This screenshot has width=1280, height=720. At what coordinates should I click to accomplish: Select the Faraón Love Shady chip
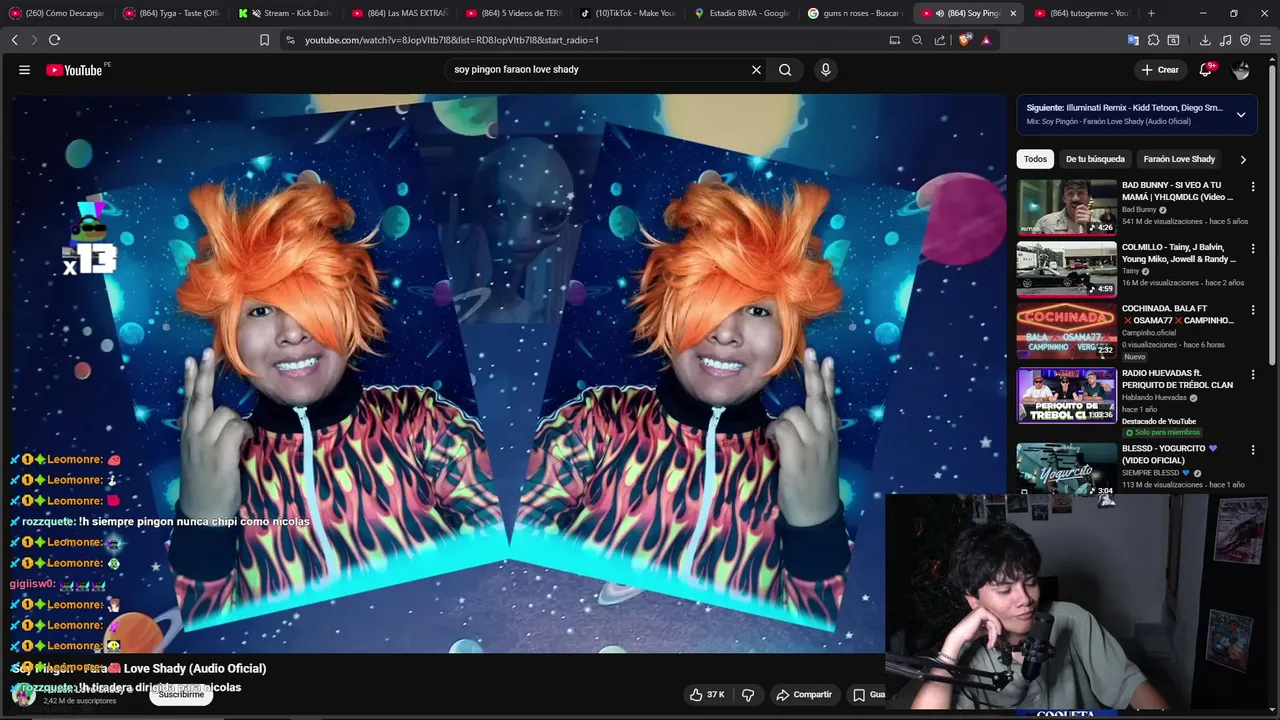tap(1179, 159)
